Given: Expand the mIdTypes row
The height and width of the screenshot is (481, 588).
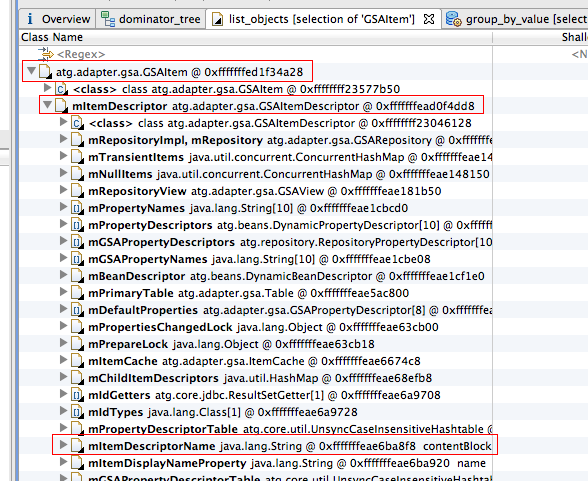Looking at the screenshot, I should click(x=63, y=411).
